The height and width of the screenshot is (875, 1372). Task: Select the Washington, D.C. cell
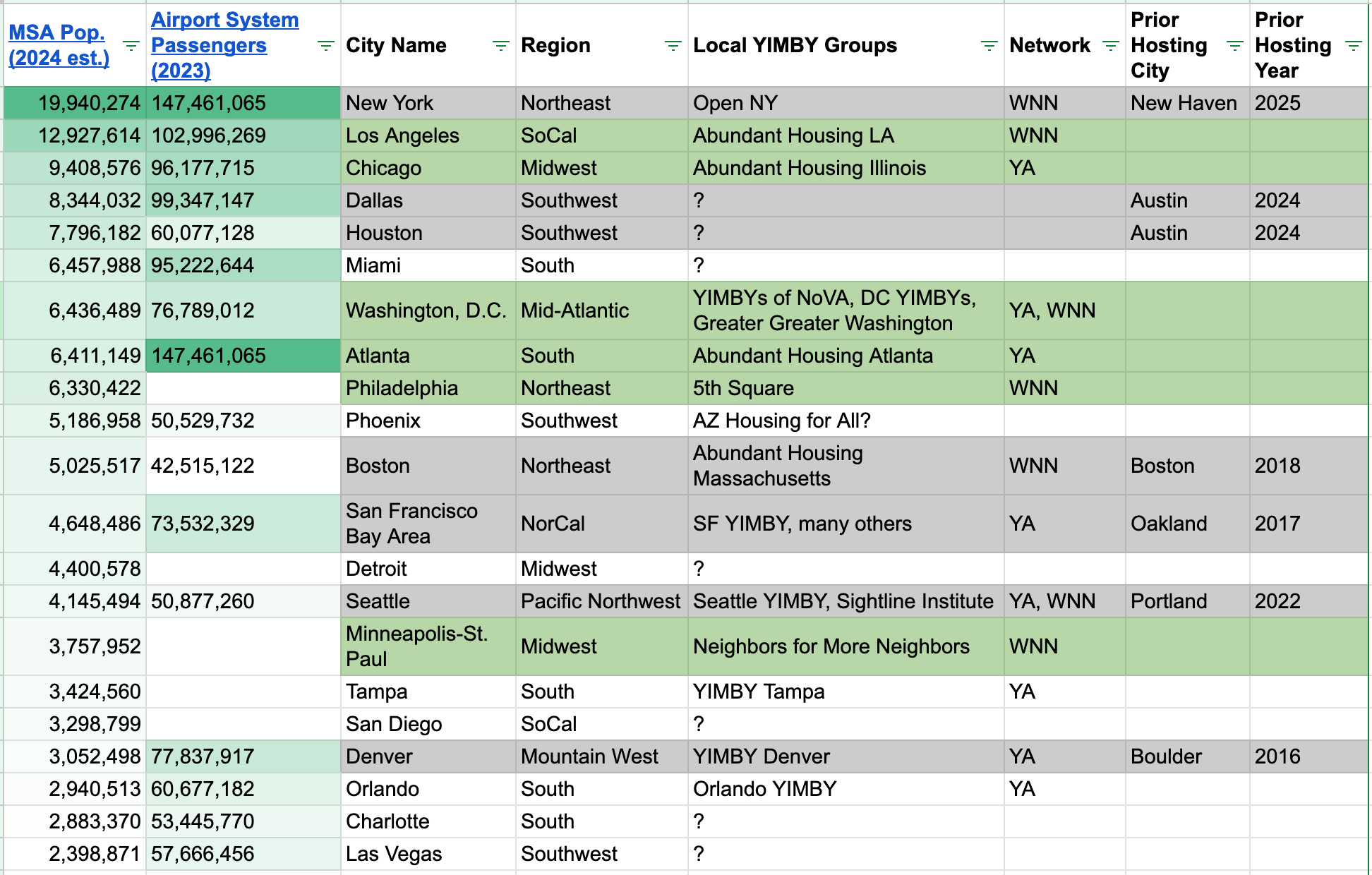[427, 310]
